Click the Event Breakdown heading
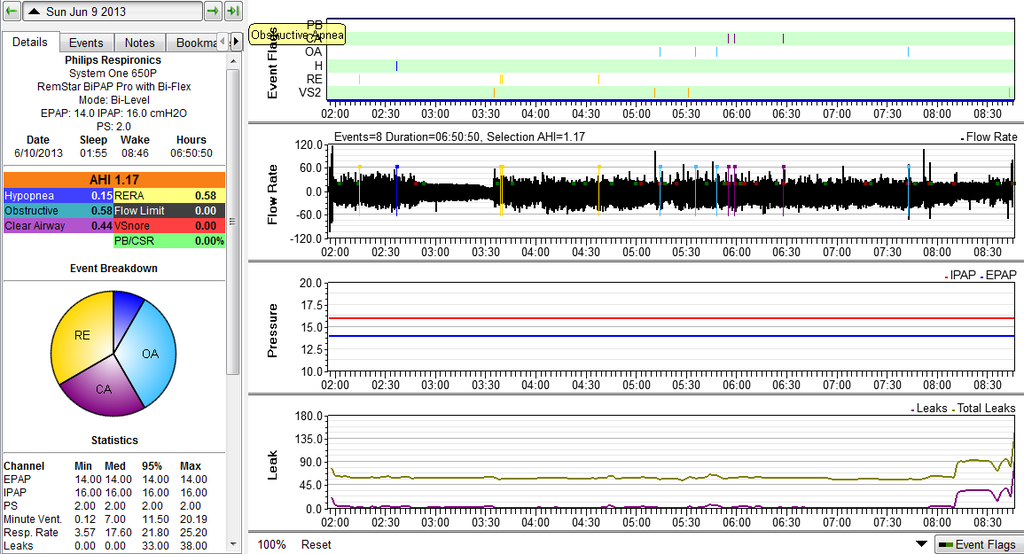Viewport: 1024px width, 554px height. (x=114, y=269)
